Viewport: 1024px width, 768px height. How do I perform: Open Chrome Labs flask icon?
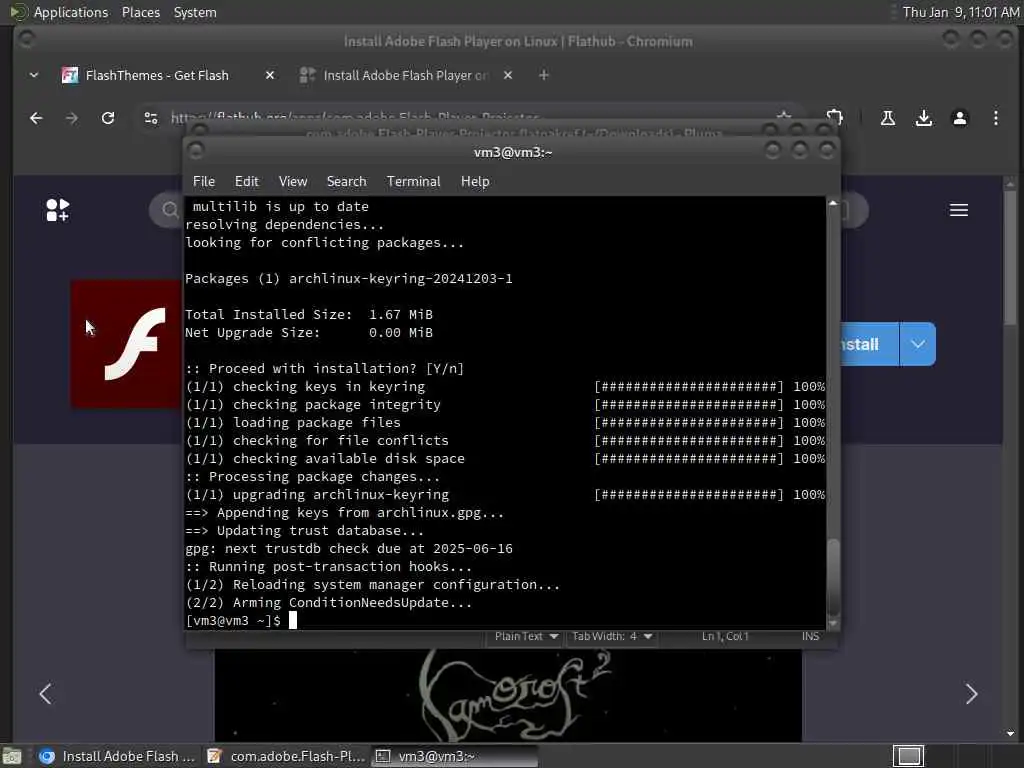(x=888, y=118)
